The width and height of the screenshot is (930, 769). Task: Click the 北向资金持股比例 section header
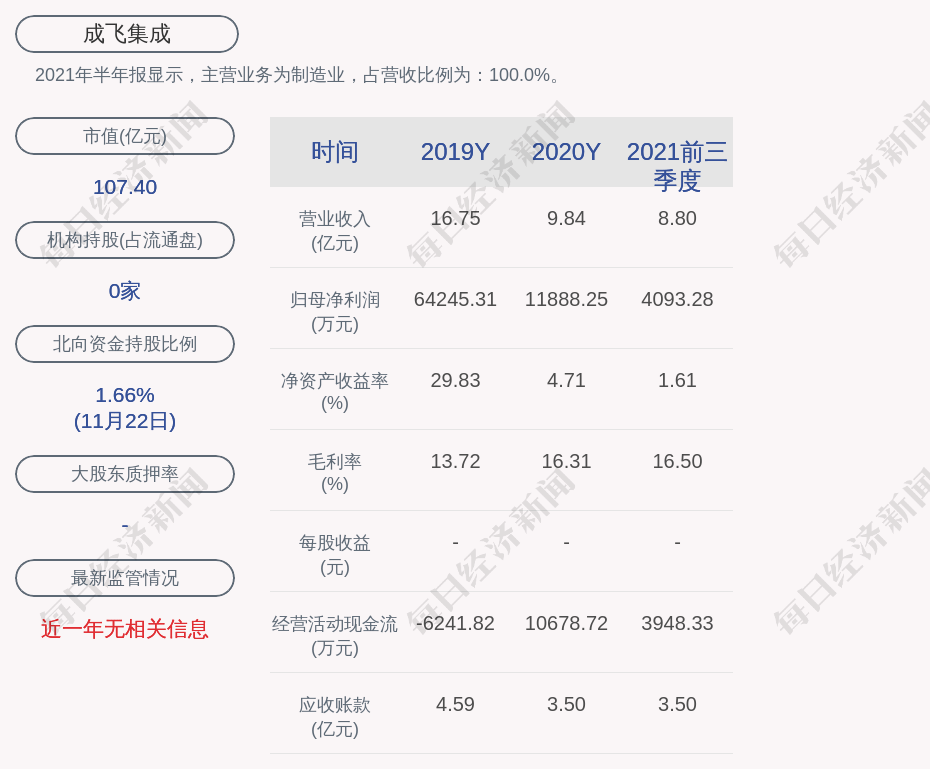[124, 344]
